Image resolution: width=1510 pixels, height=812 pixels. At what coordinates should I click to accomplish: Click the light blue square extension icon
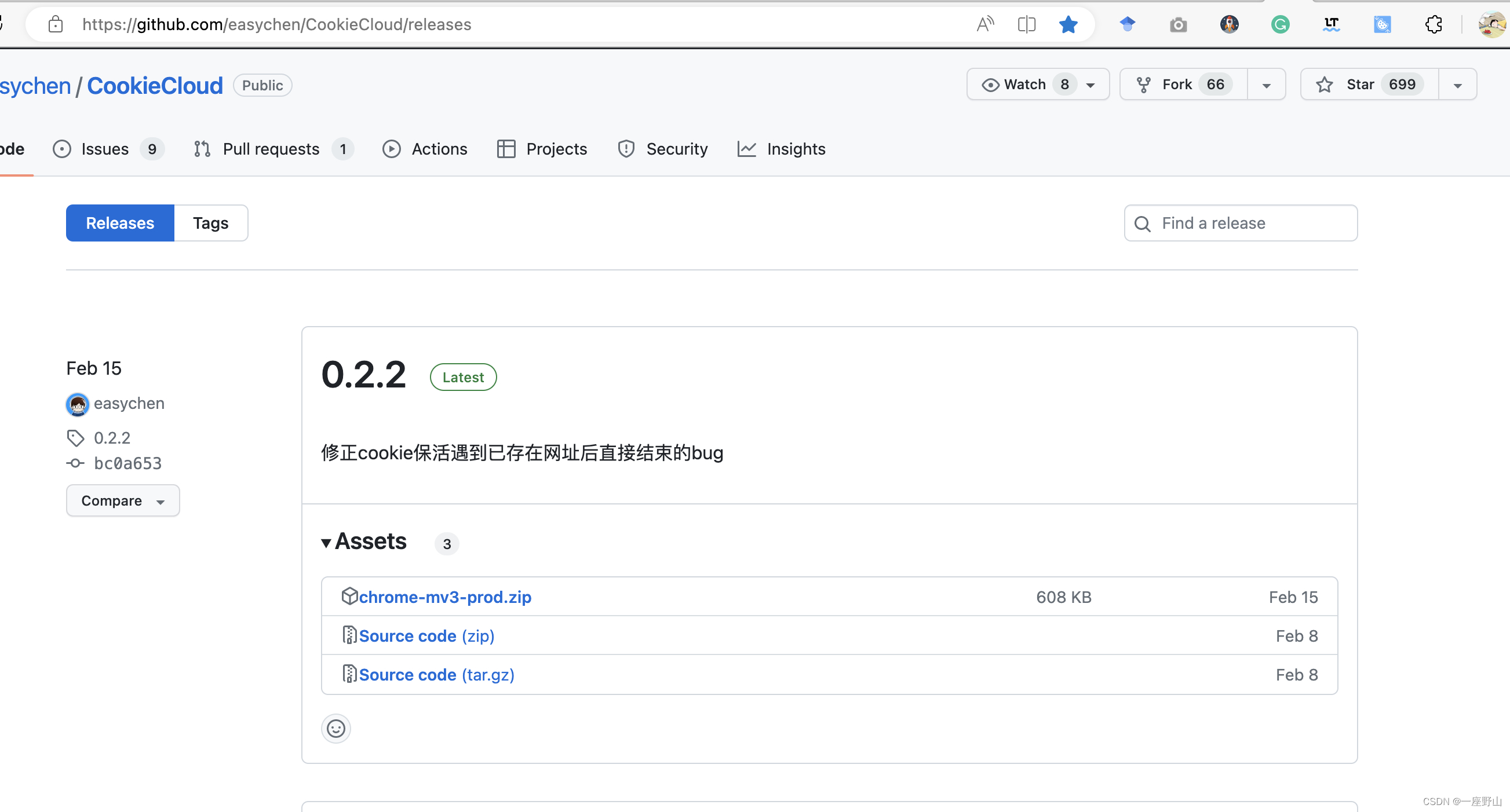1382,24
